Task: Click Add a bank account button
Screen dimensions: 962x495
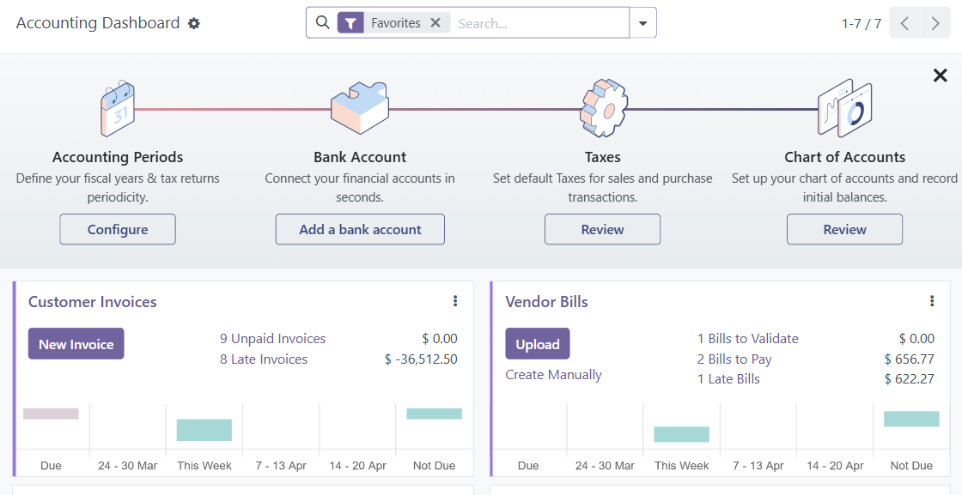Action: pos(360,229)
